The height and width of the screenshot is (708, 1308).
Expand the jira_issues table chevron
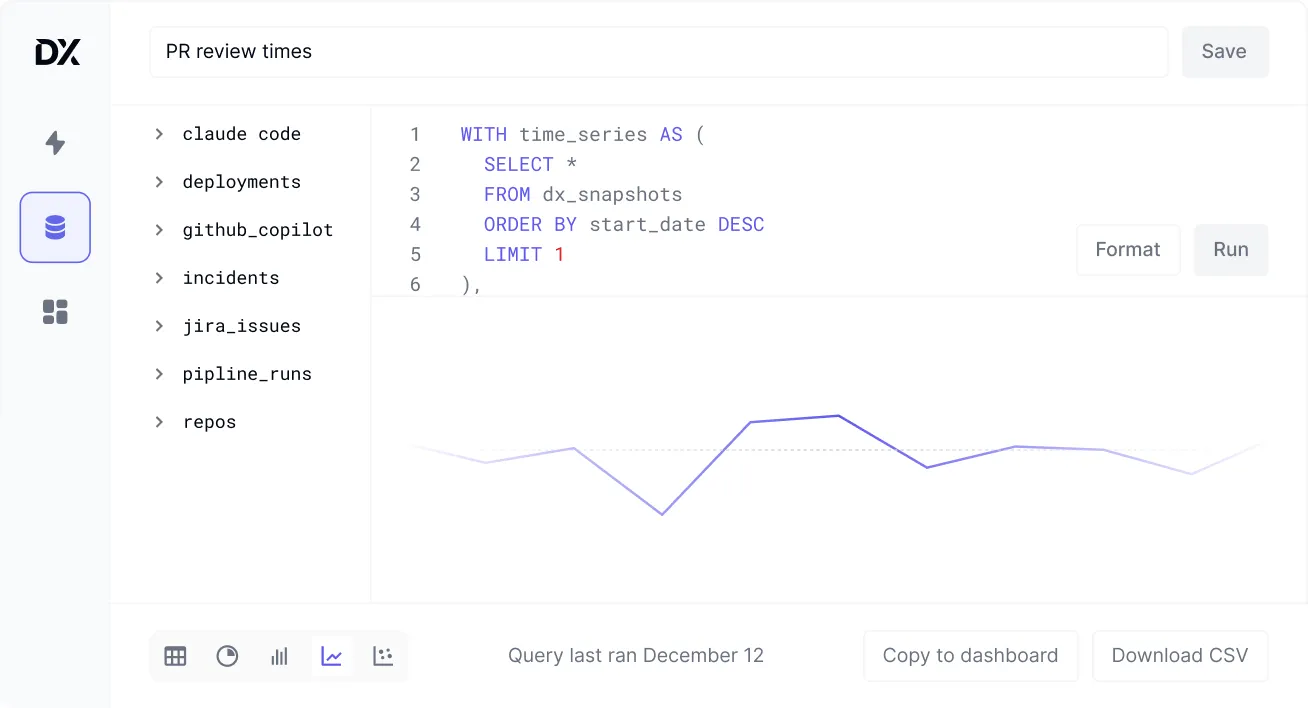point(159,325)
